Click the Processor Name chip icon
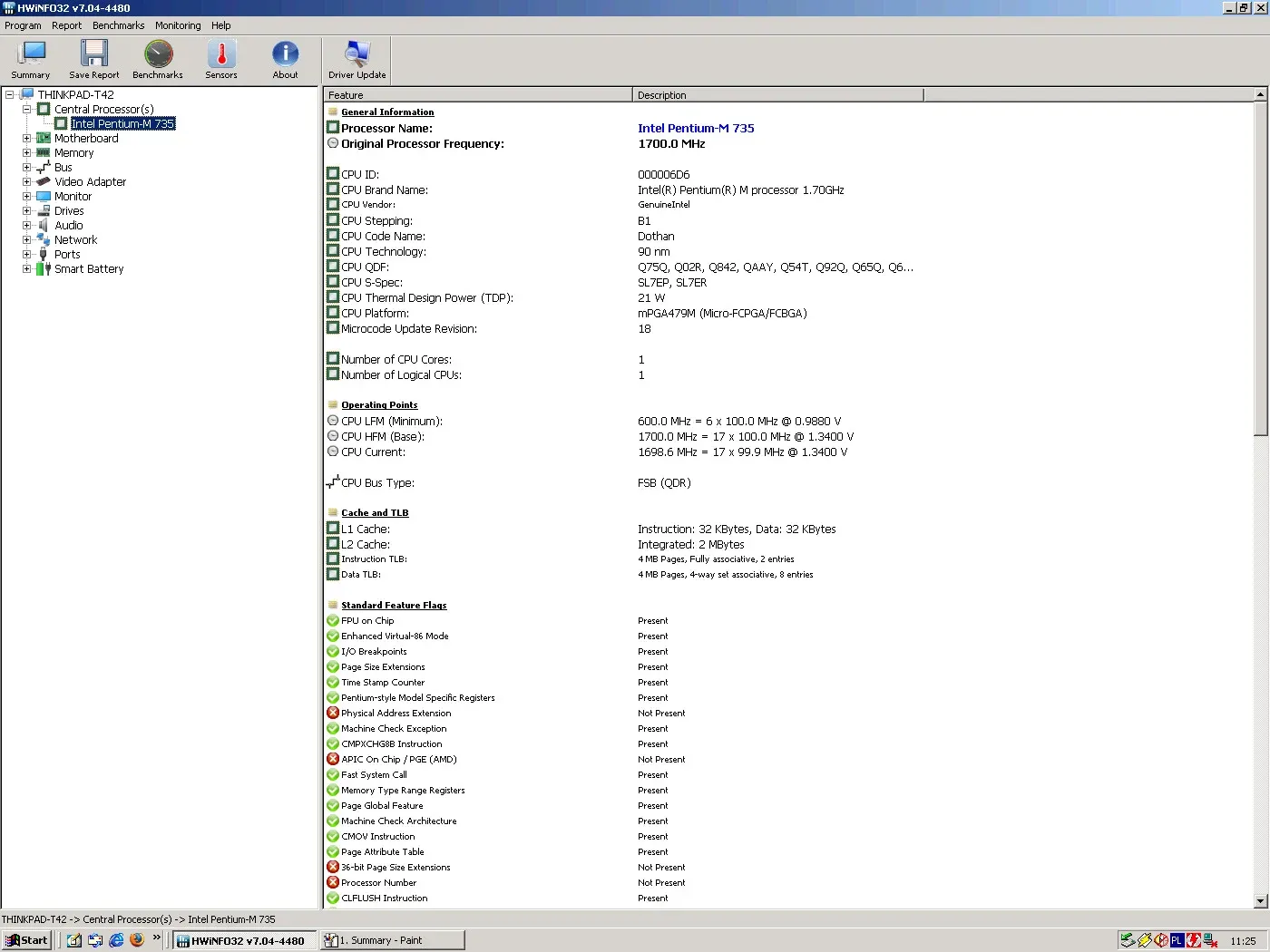The height and width of the screenshot is (952, 1270). pyautogui.click(x=333, y=128)
